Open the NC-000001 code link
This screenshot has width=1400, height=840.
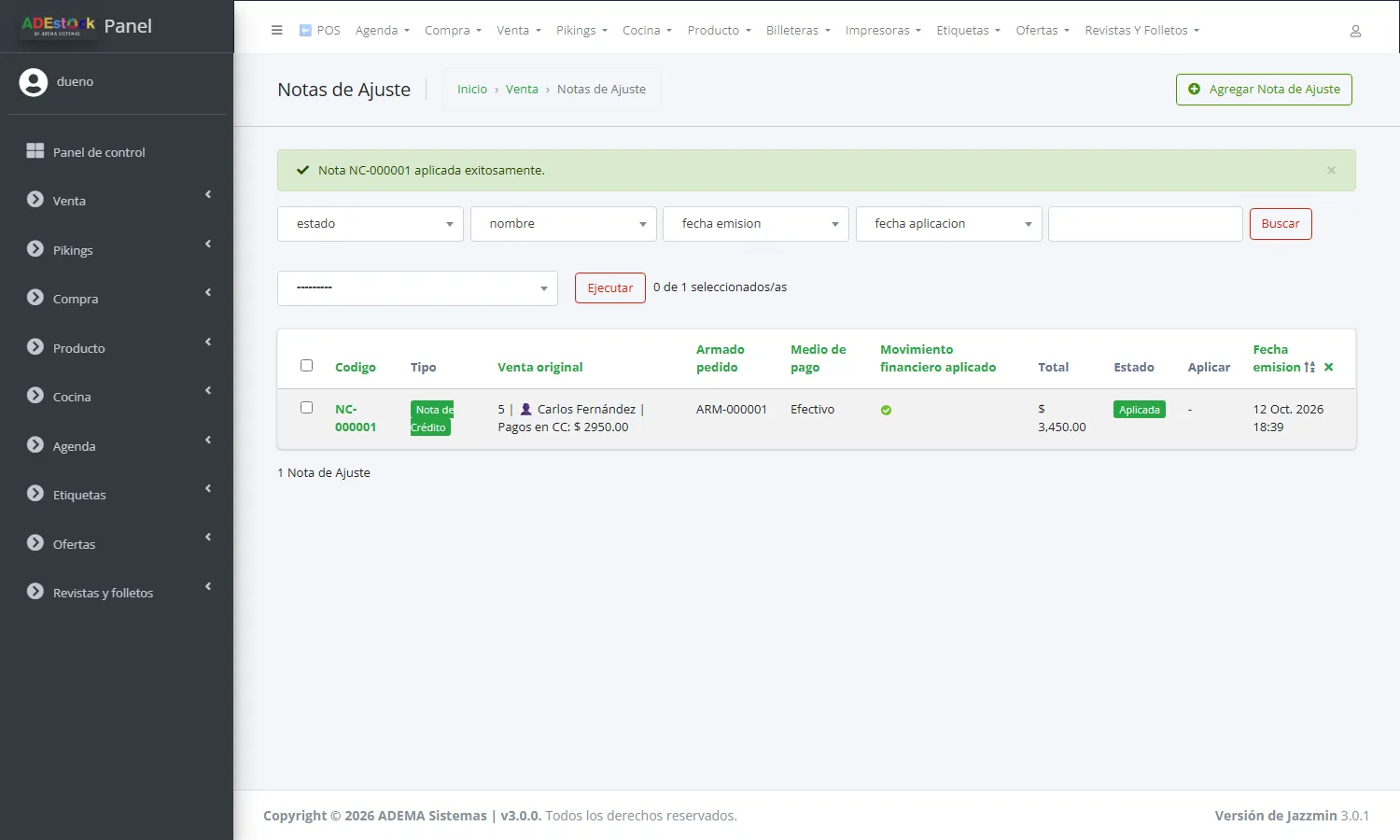(x=356, y=418)
